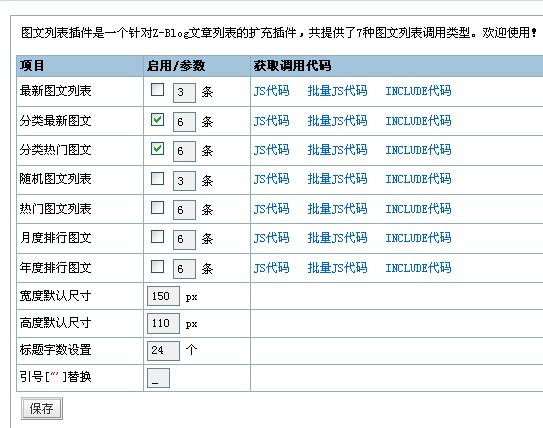543x428 pixels.
Task: Enable the 月度排行图文 checkbox
Action: 158,237
